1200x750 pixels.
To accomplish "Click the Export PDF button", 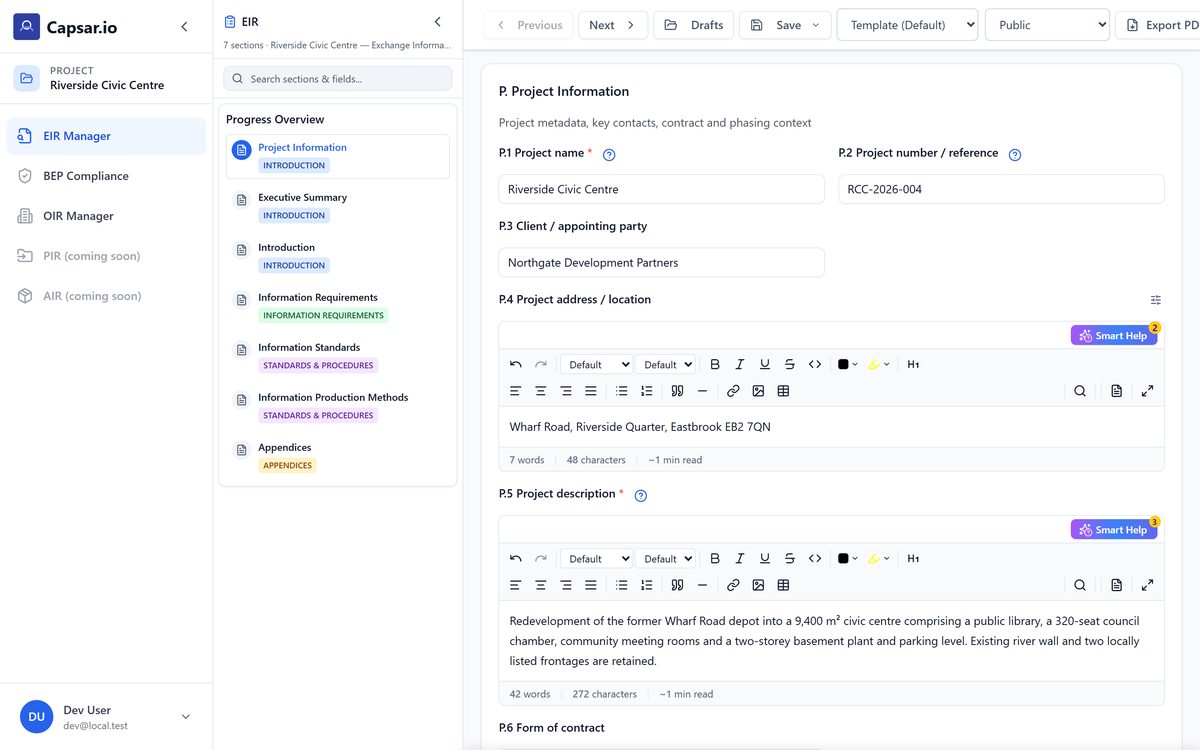I will [x=1158, y=25].
